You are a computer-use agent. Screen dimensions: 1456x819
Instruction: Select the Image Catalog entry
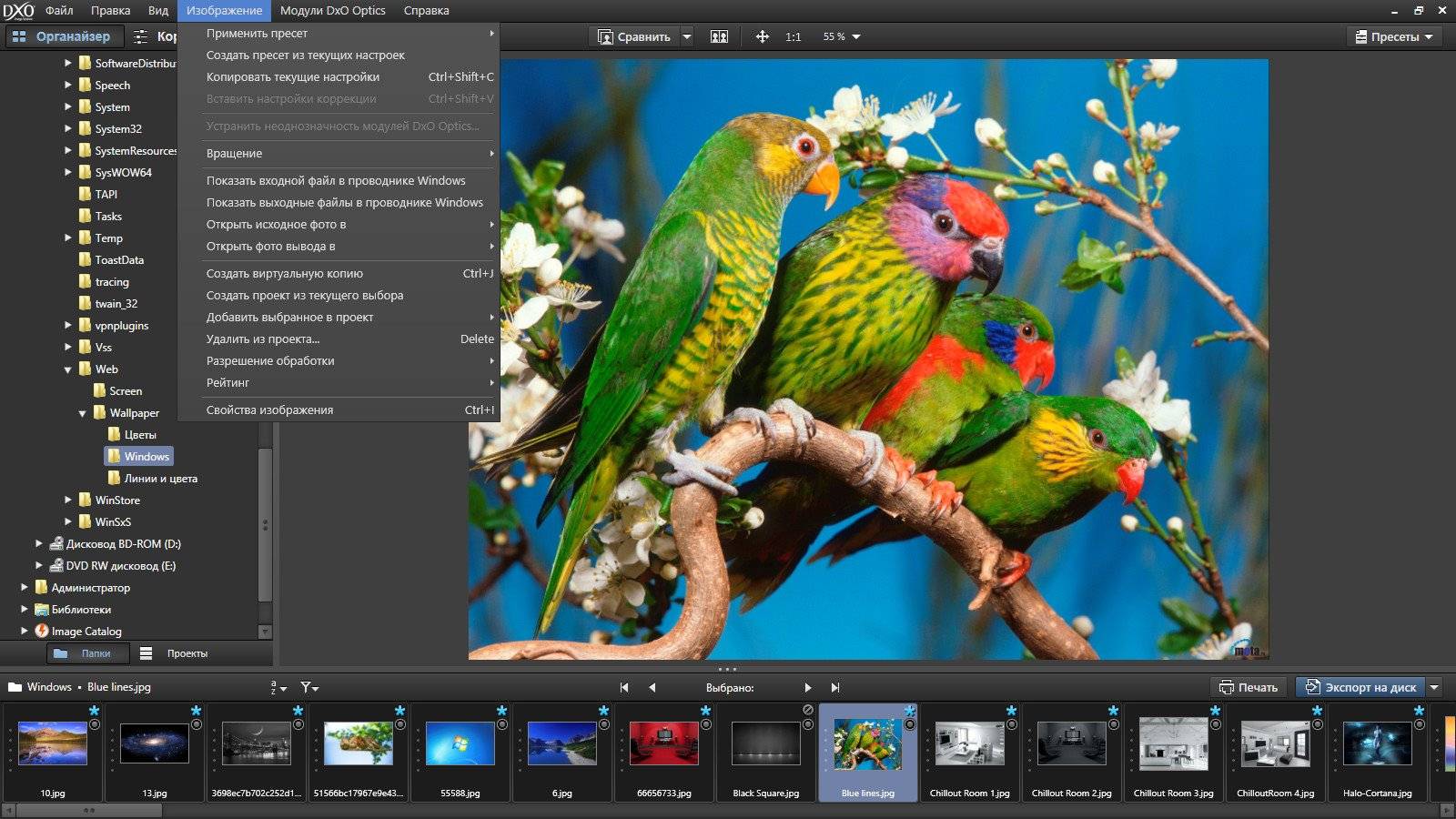tap(86, 632)
